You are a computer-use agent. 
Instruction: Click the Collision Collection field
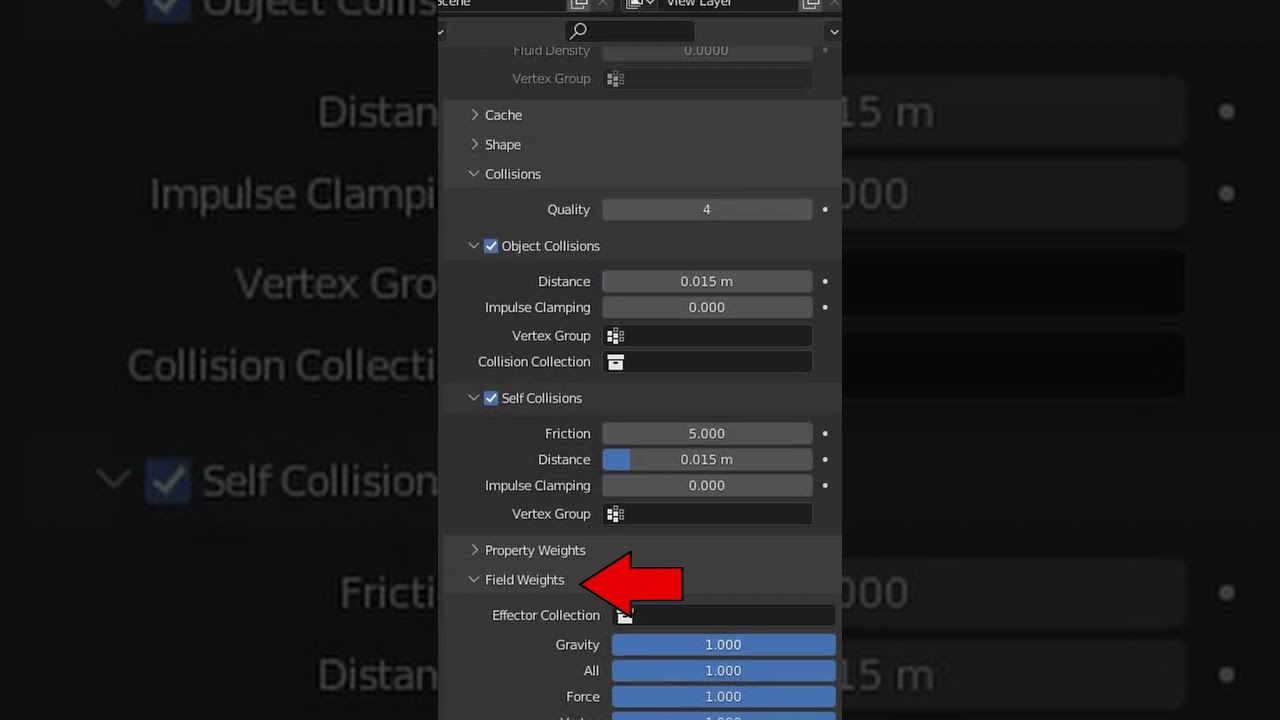(707, 362)
